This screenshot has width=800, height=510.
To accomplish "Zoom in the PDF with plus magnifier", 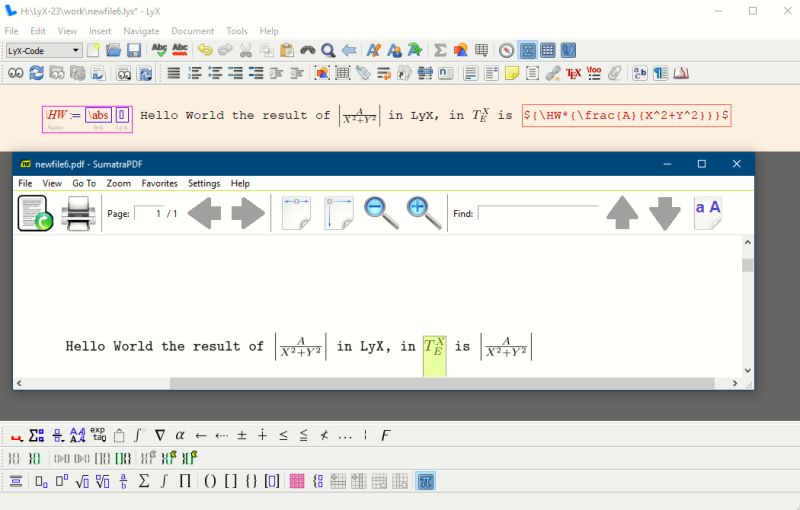I will click(424, 213).
